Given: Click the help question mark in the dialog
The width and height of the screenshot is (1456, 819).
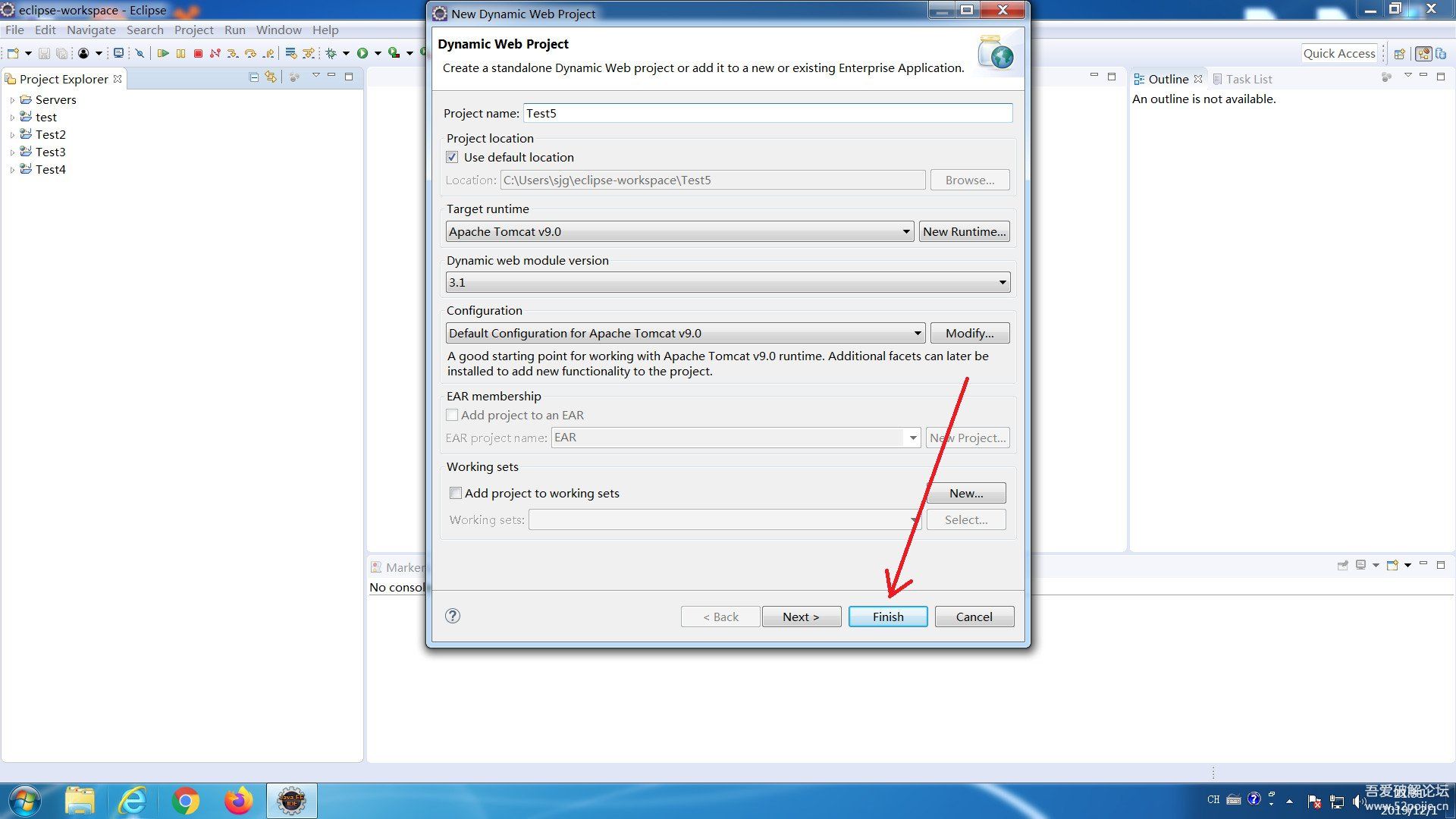Looking at the screenshot, I should pyautogui.click(x=453, y=616).
